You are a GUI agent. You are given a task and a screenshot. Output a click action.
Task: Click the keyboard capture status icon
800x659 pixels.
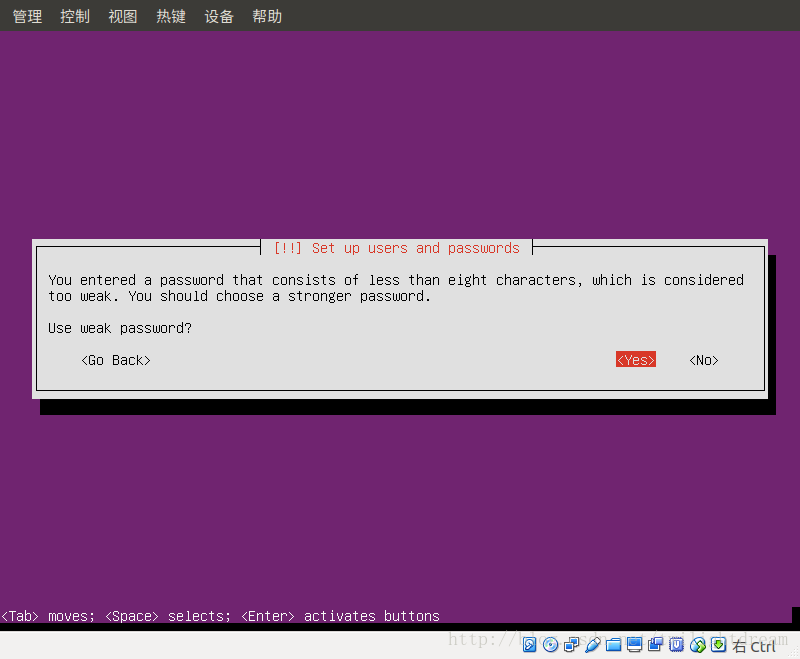719,644
